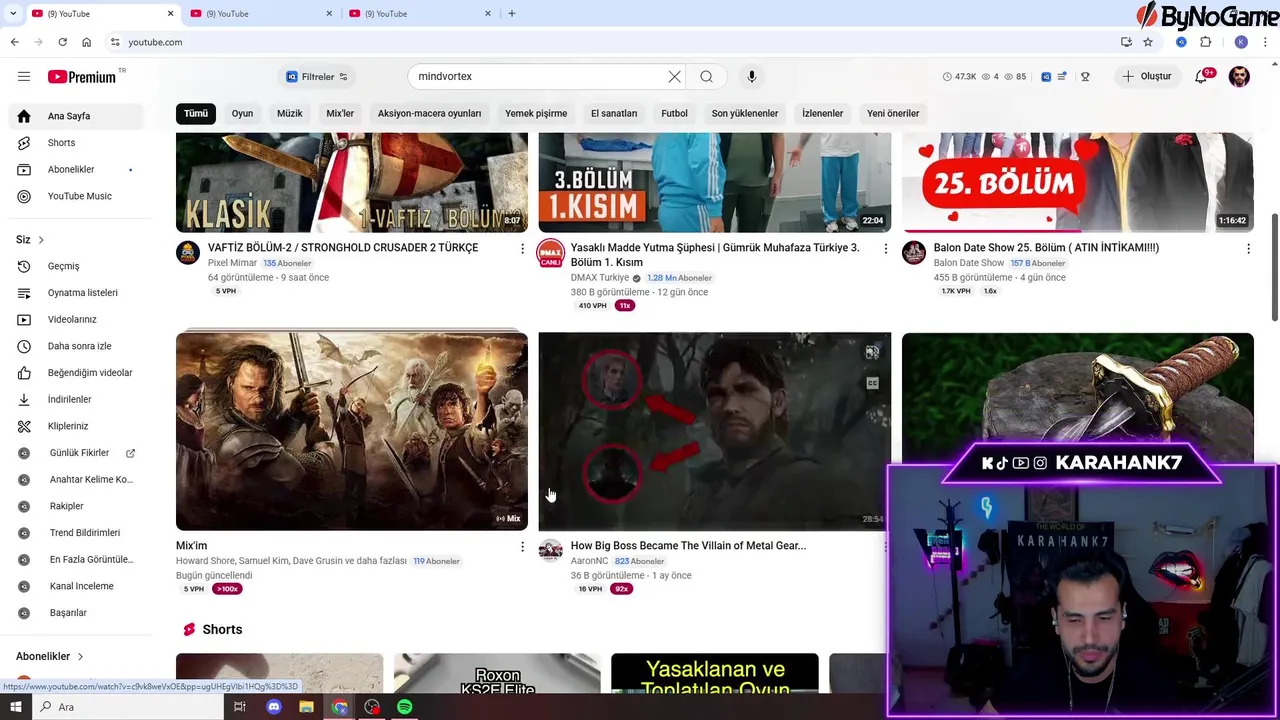Open the notifications bell
The image size is (1280, 720).
click(1201, 77)
